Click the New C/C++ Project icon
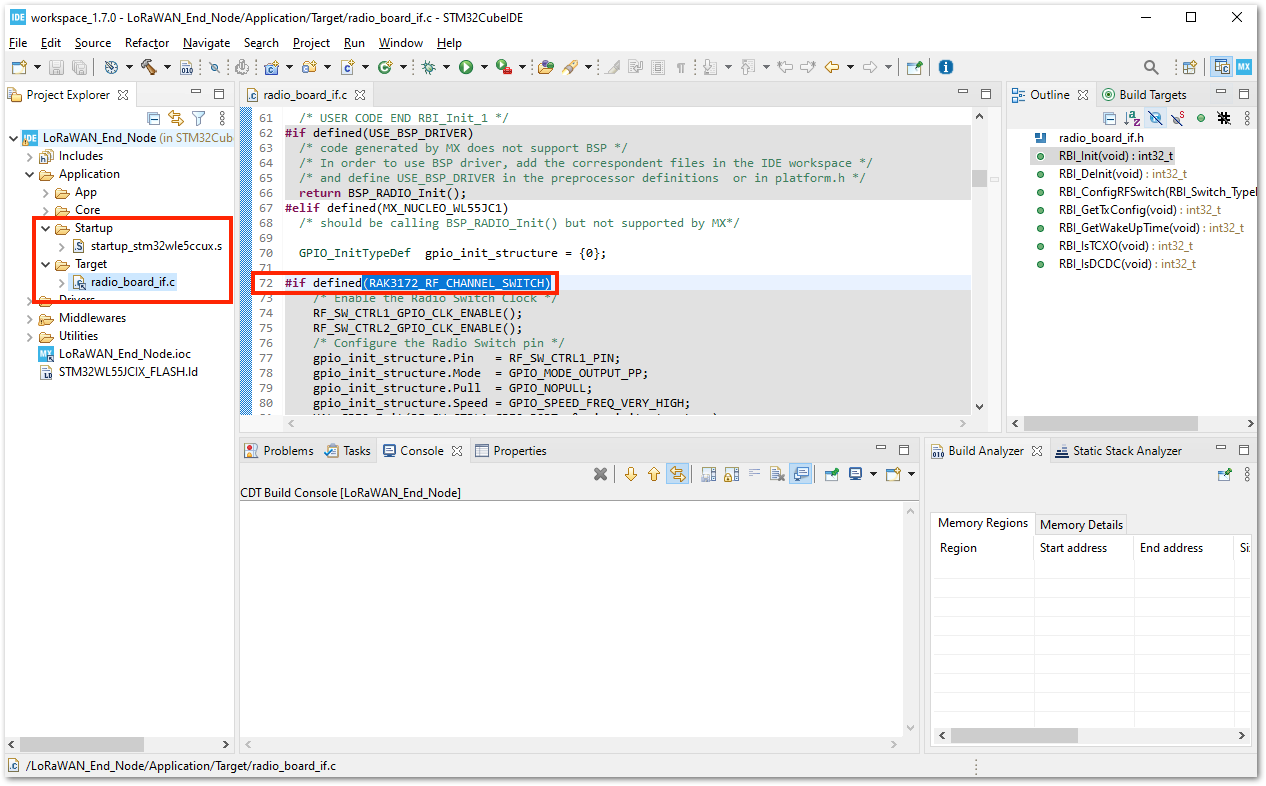Image resolution: width=1266 pixels, height=786 pixels. point(271,67)
